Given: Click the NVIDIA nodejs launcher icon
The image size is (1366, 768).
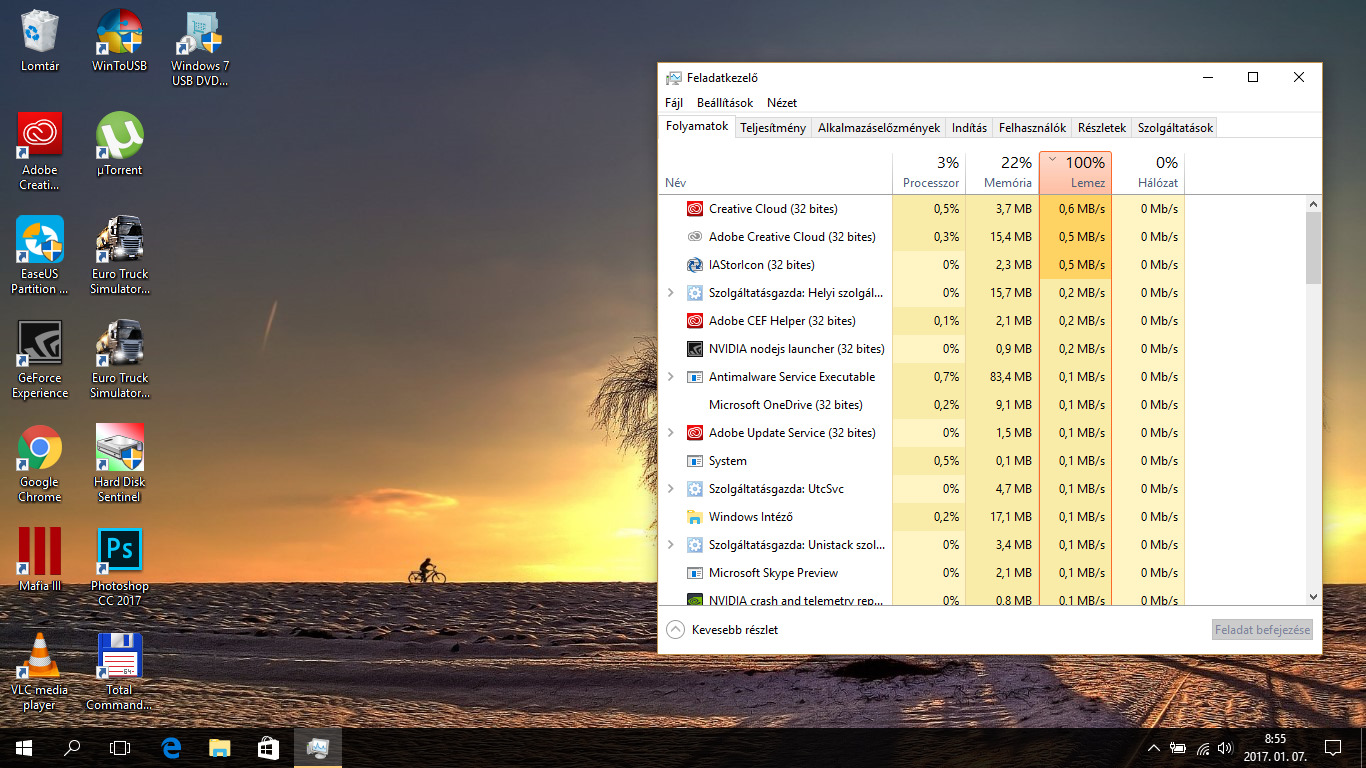Looking at the screenshot, I should 695,349.
